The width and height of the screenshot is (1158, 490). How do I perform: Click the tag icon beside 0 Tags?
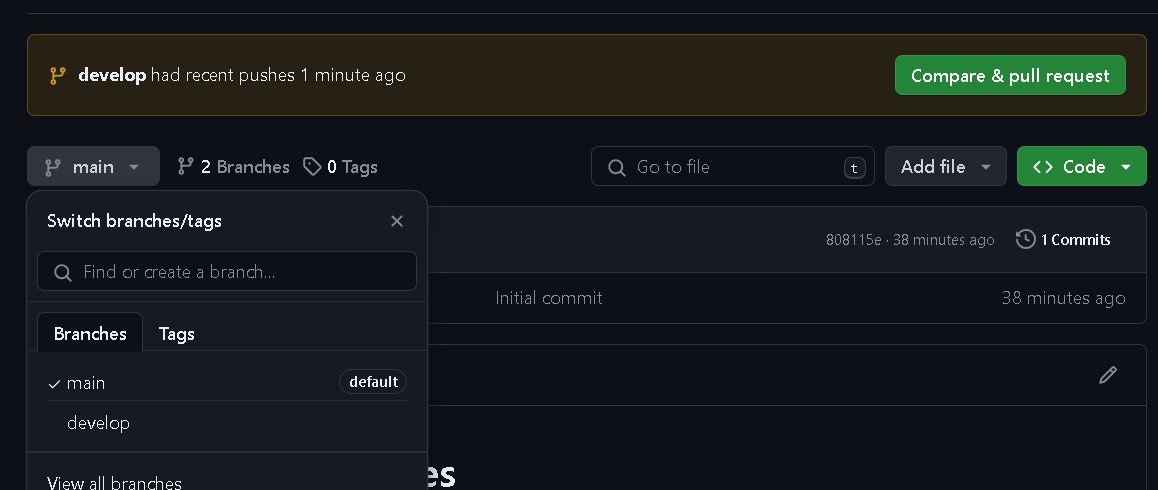coord(313,166)
